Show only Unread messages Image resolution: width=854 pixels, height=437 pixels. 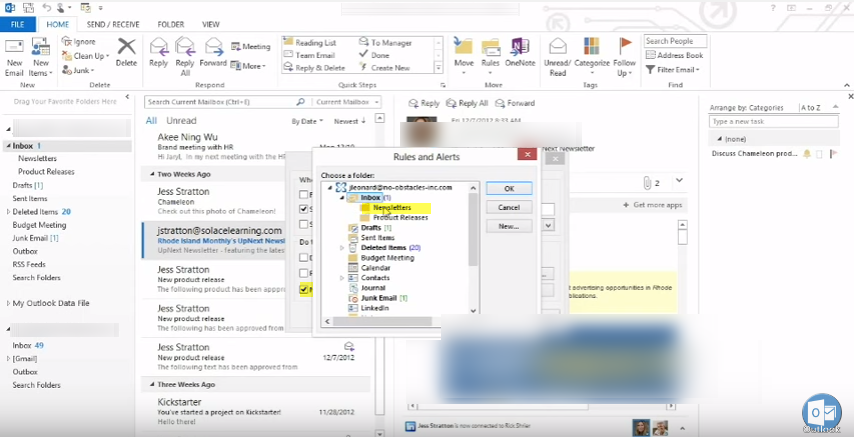[x=181, y=120]
